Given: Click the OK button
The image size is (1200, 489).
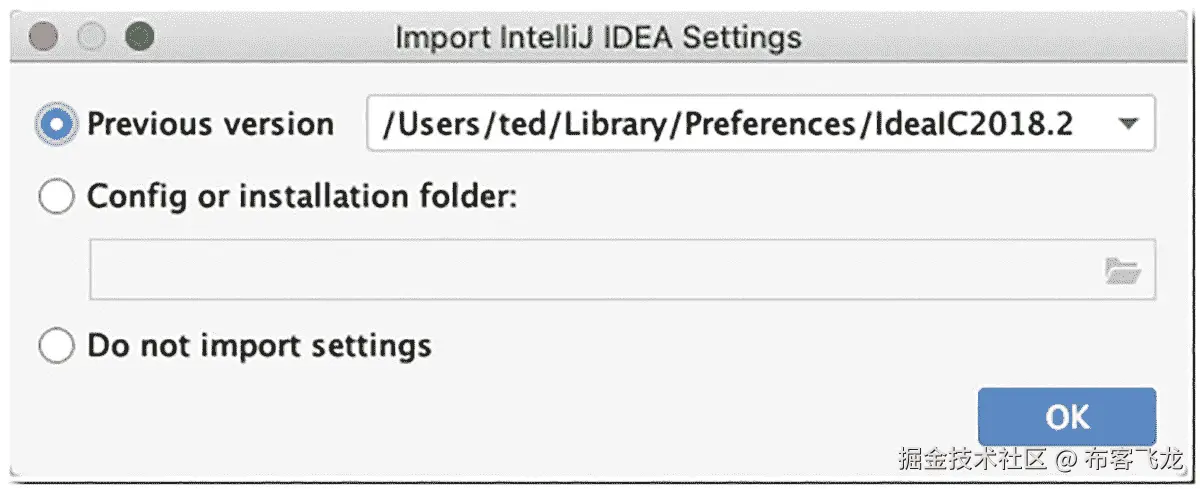Looking at the screenshot, I should click(1066, 416).
